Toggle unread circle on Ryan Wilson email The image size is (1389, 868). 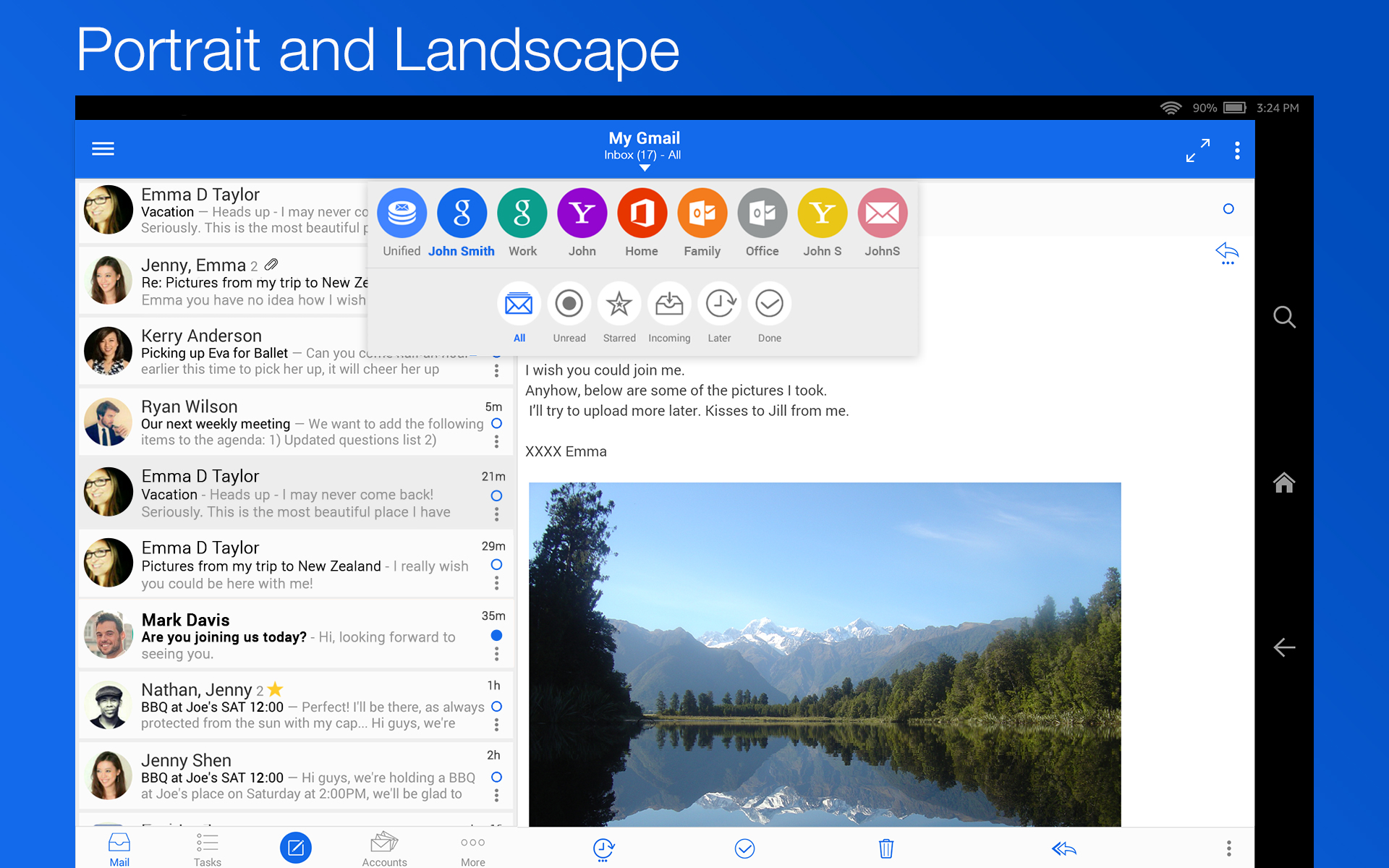[496, 424]
